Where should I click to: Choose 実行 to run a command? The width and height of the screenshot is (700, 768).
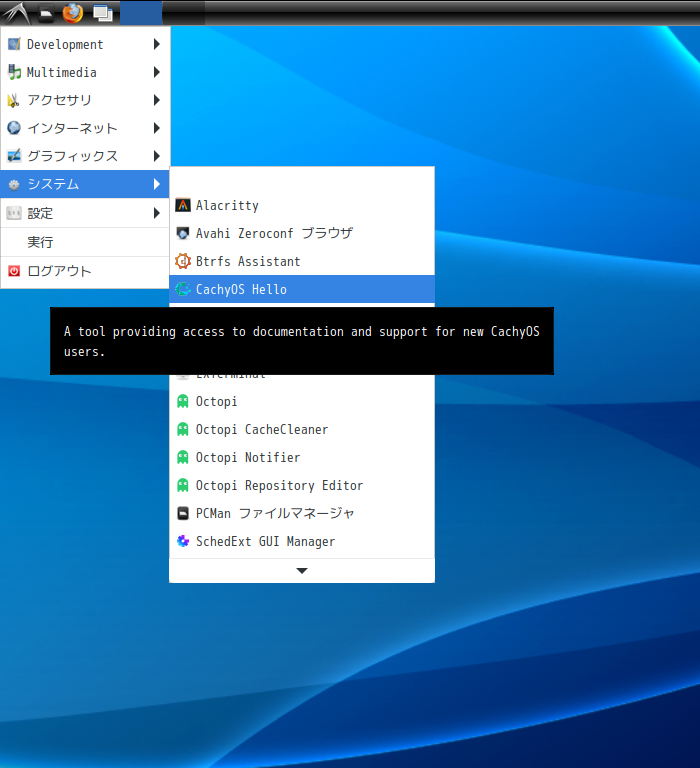[85, 242]
